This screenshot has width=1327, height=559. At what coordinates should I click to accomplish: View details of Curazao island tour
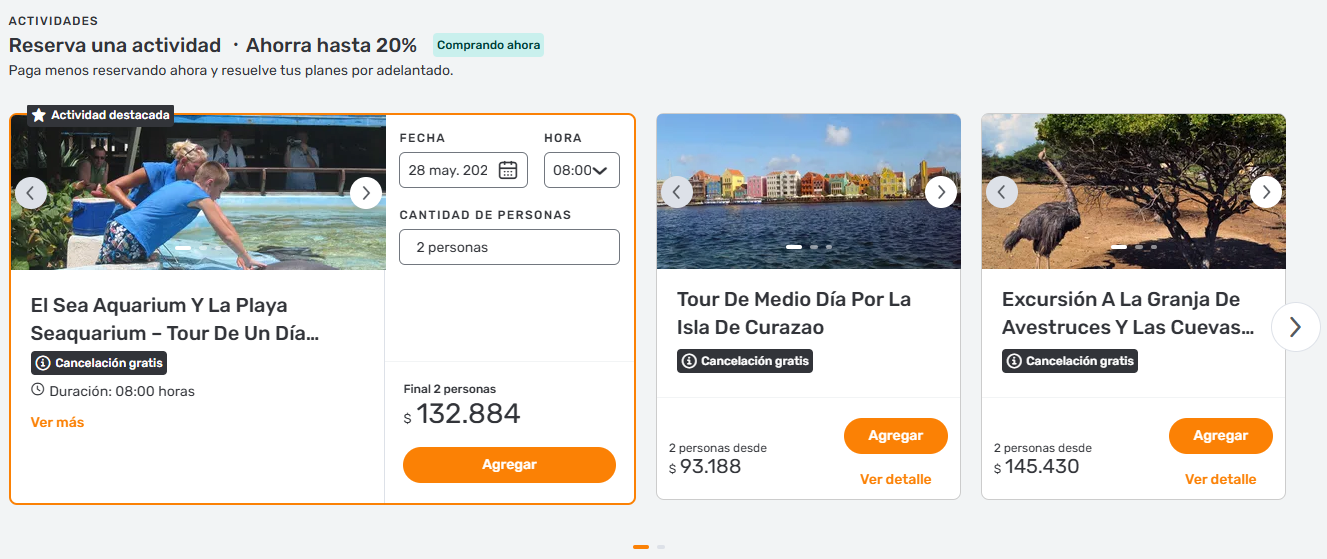(895, 480)
